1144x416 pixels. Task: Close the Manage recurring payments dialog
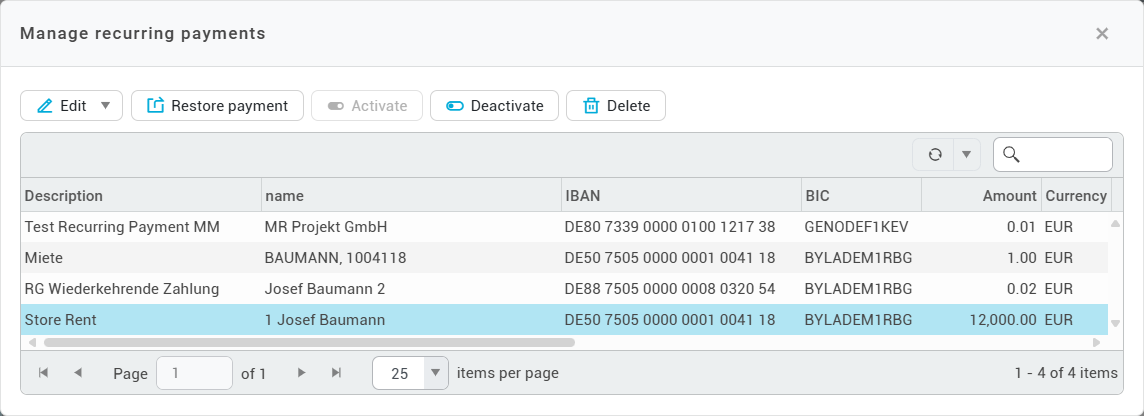pyautogui.click(x=1102, y=34)
